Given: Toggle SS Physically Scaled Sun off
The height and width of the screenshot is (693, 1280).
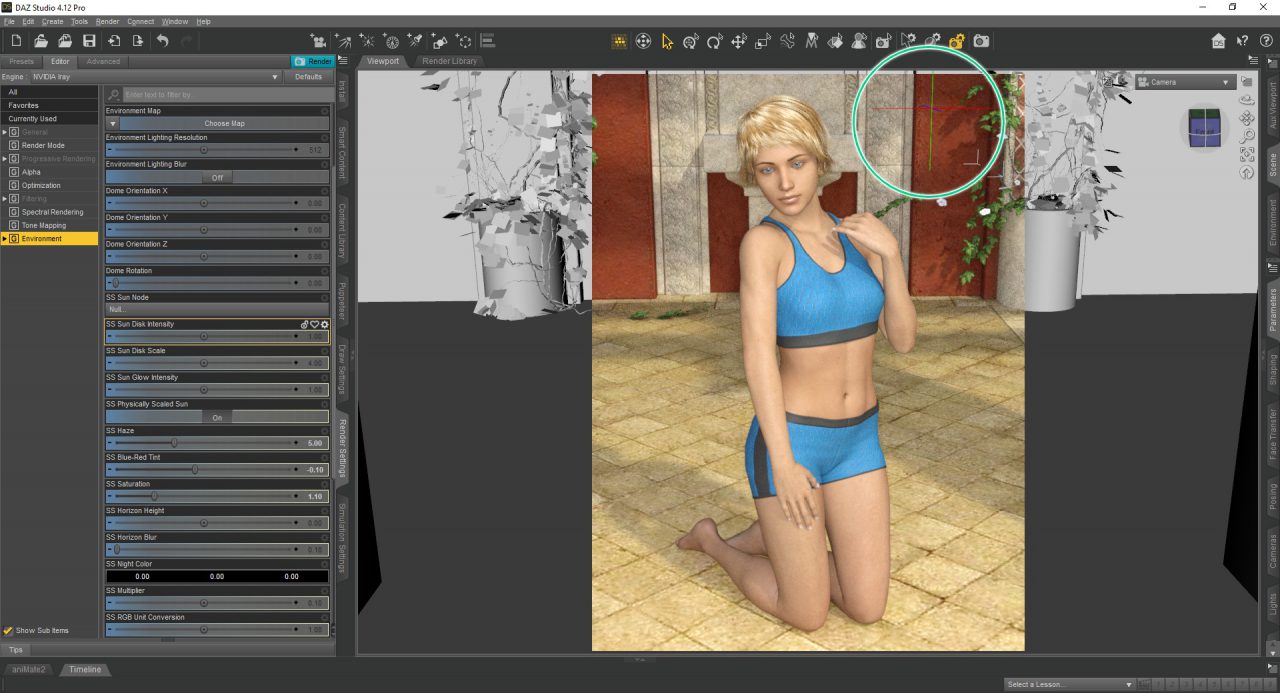Looking at the screenshot, I should coord(216,417).
